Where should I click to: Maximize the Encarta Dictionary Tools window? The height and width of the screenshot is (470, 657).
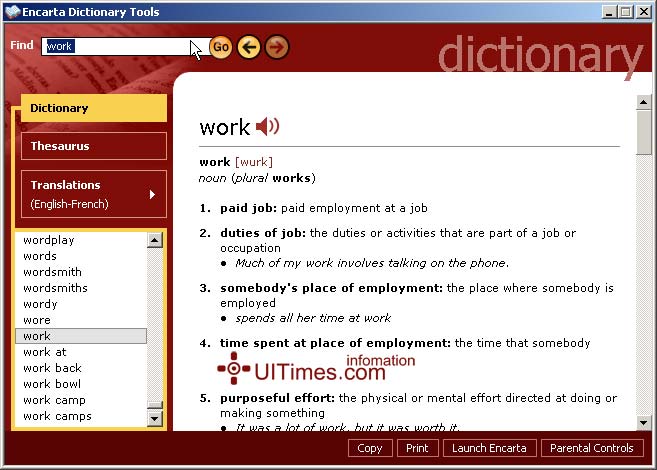(626, 12)
